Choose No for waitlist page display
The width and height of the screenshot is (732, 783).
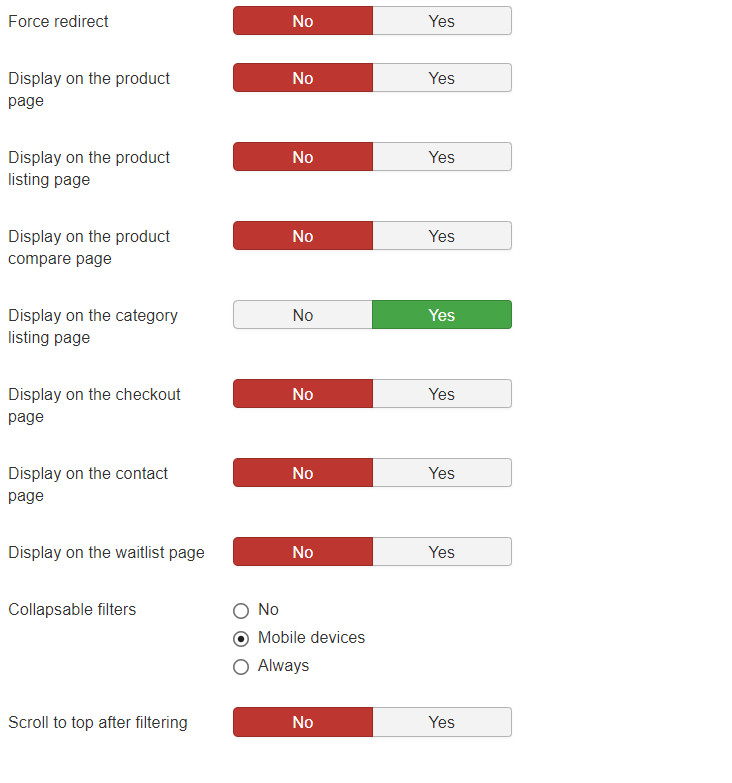click(x=303, y=552)
